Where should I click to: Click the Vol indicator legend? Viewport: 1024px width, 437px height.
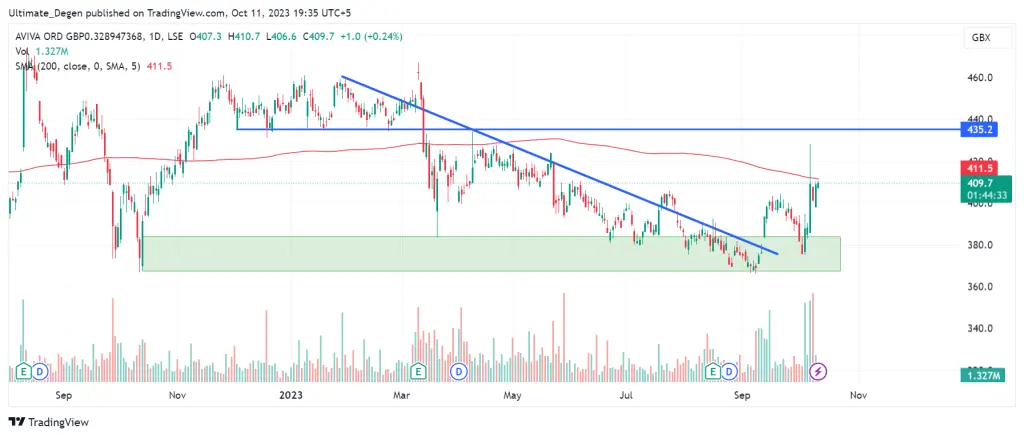click(41, 52)
